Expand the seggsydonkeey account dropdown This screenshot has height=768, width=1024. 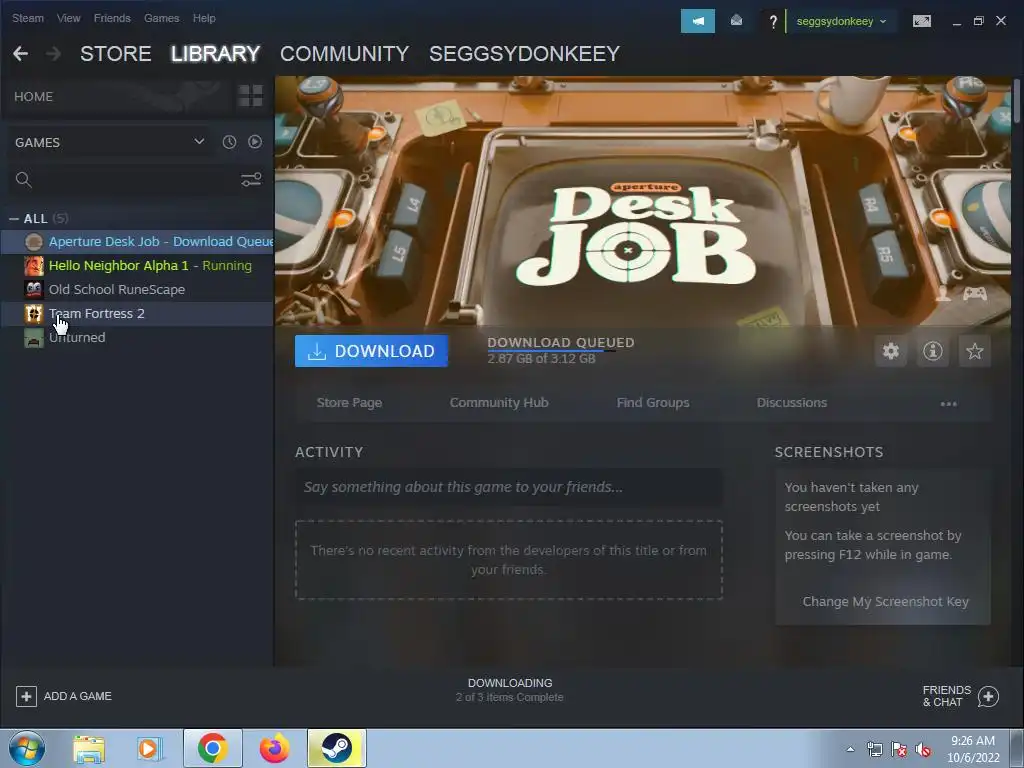[x=841, y=22]
